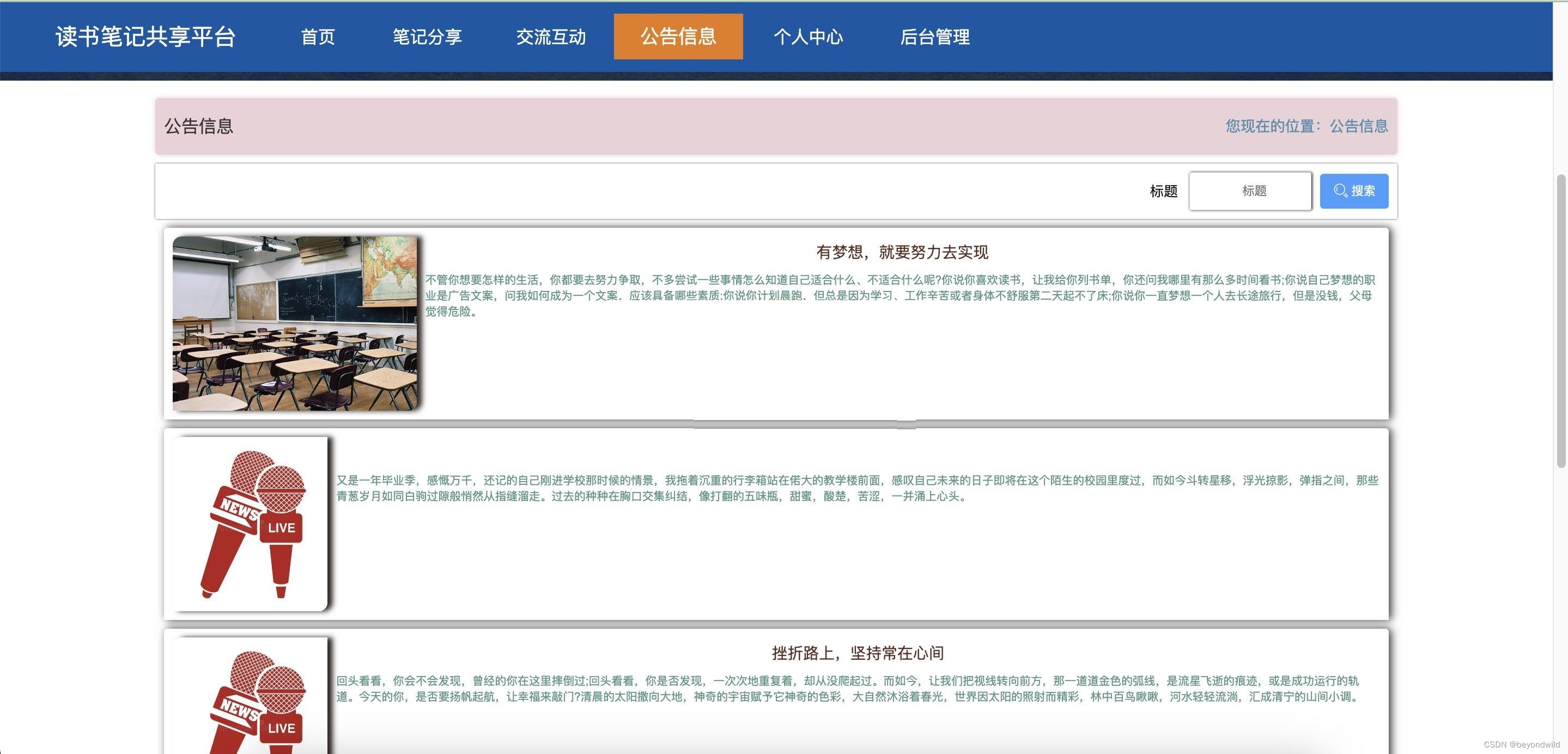
Task: Click the 搜索 button
Action: click(1354, 191)
